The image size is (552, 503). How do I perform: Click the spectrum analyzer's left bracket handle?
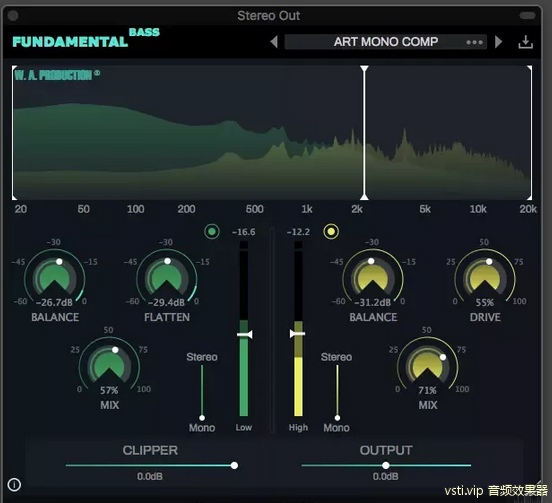tap(13, 133)
